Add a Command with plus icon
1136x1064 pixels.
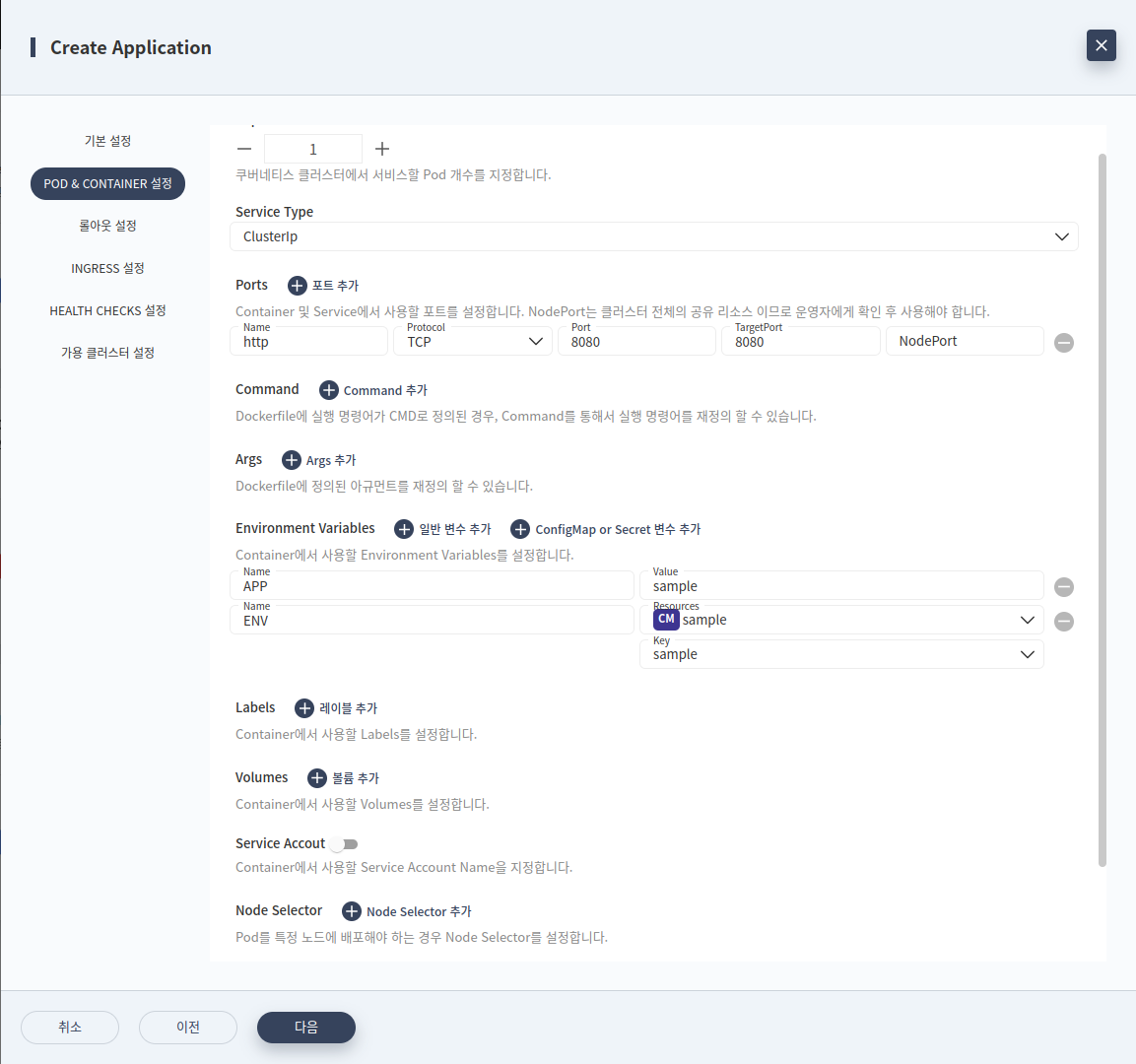click(329, 390)
